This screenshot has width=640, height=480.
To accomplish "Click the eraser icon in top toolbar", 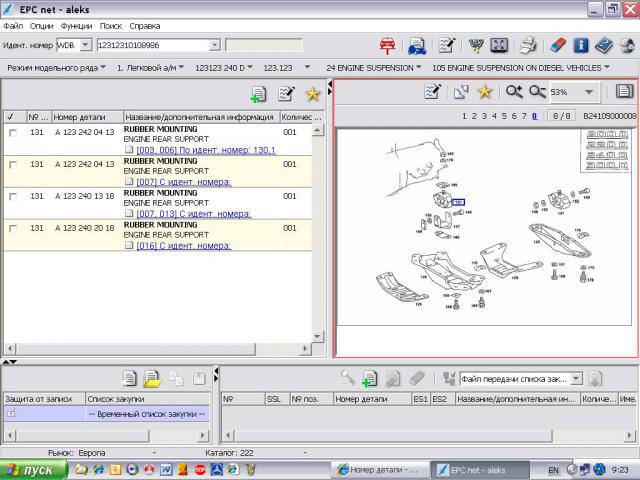I will point(558,45).
